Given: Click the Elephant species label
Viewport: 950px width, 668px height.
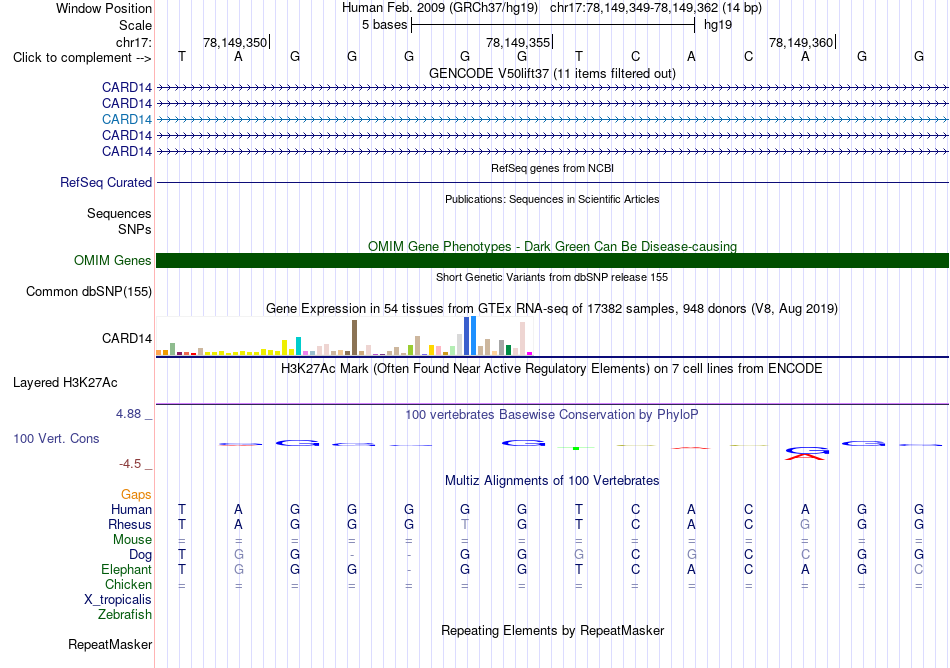Looking at the screenshot, I should (x=127, y=569).
